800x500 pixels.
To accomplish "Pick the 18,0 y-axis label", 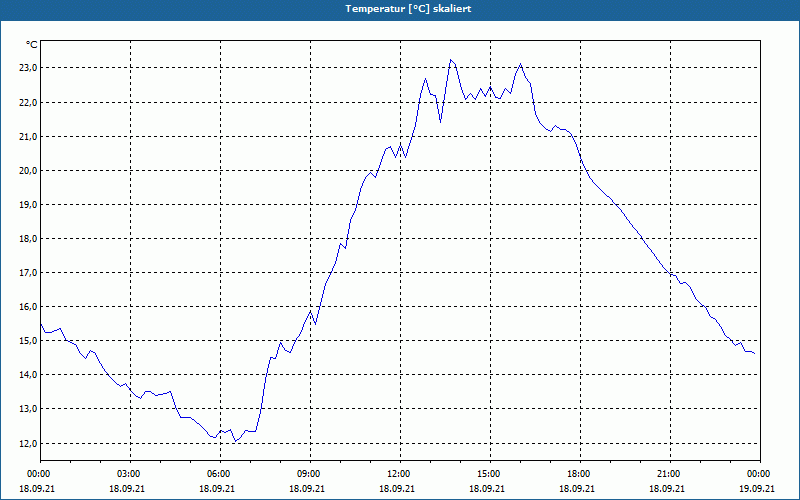I will tap(29, 239).
